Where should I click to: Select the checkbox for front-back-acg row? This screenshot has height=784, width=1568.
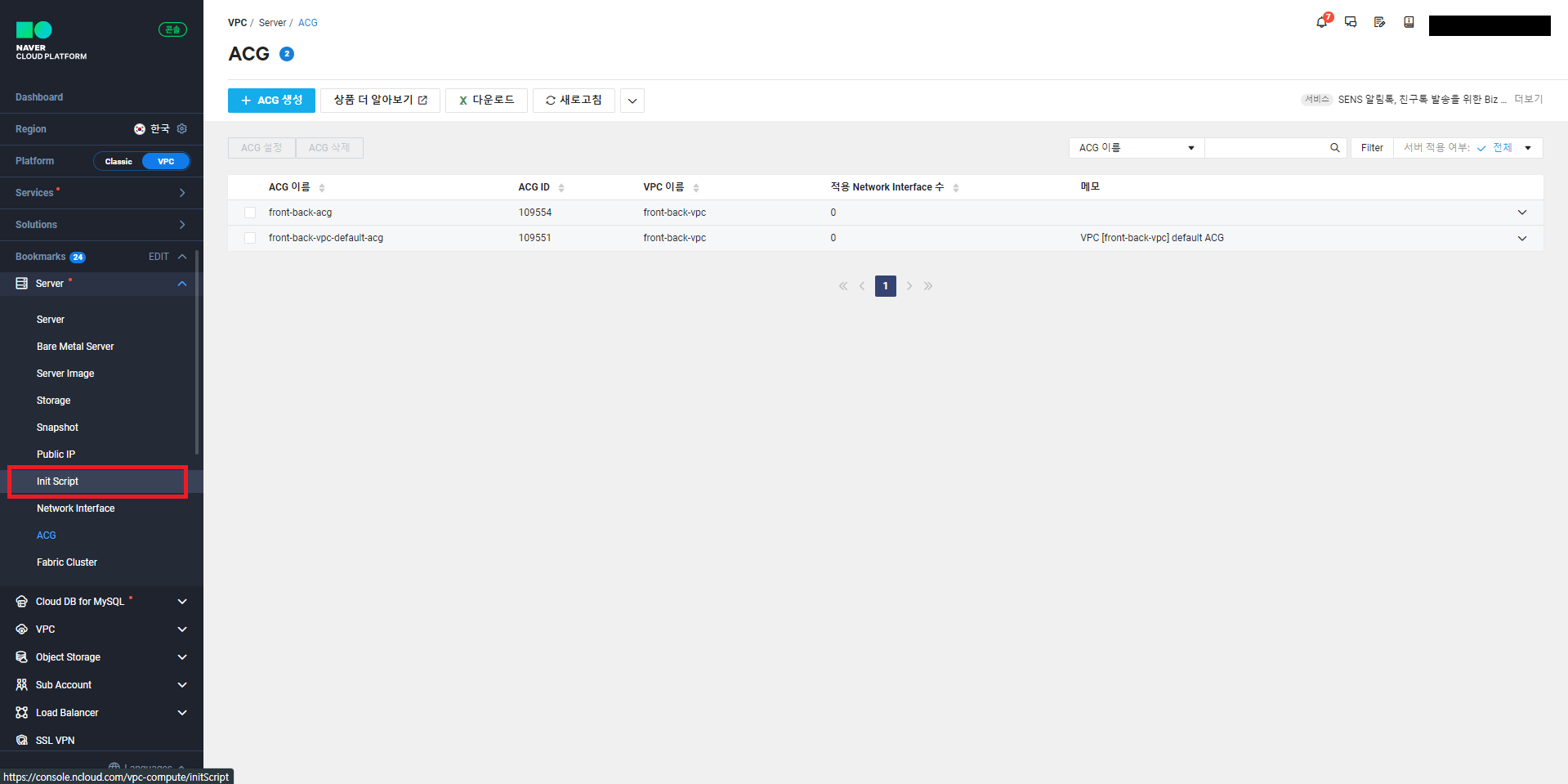coord(249,212)
